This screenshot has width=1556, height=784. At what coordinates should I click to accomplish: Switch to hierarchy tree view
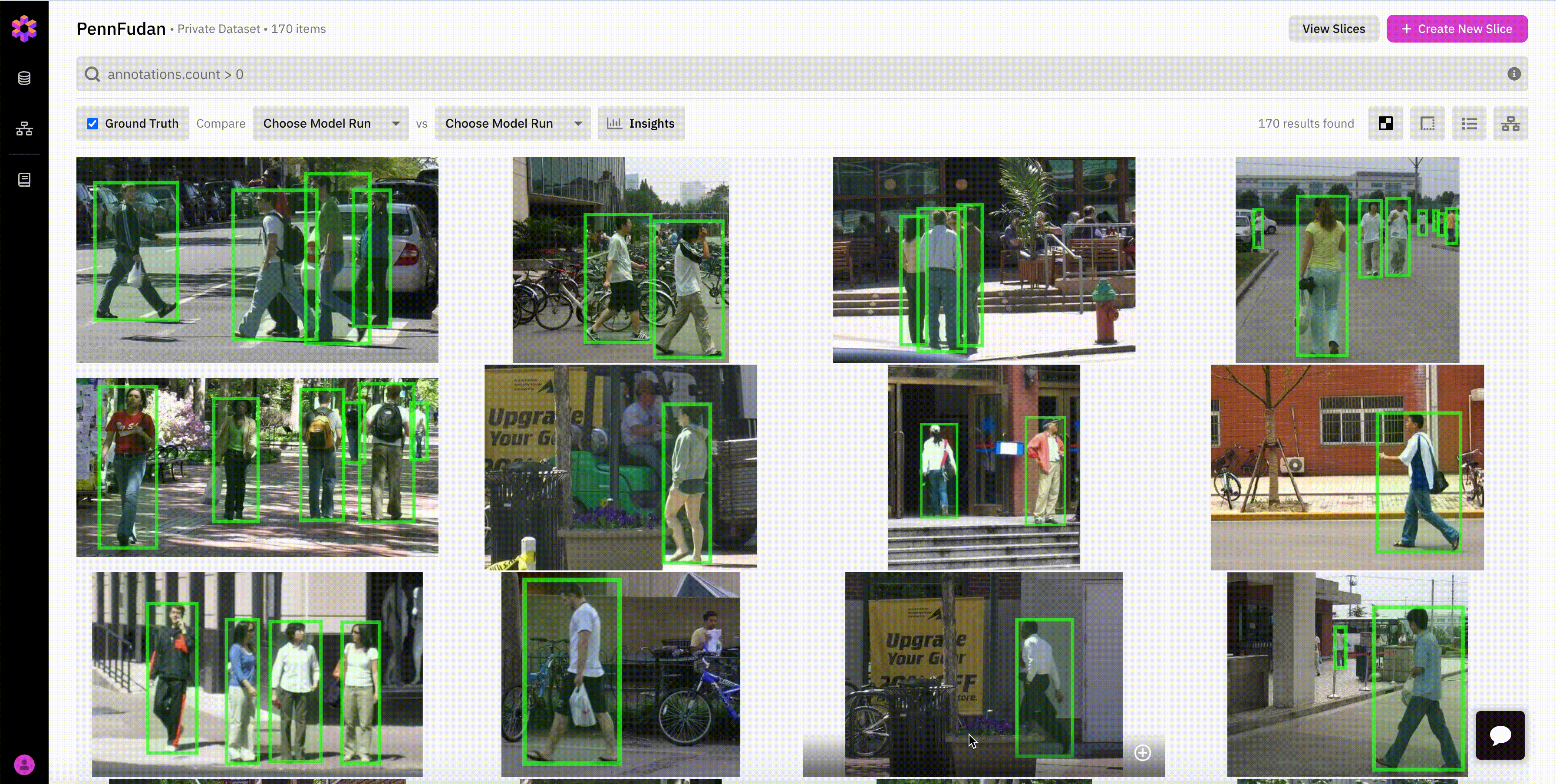pyautogui.click(x=1511, y=123)
